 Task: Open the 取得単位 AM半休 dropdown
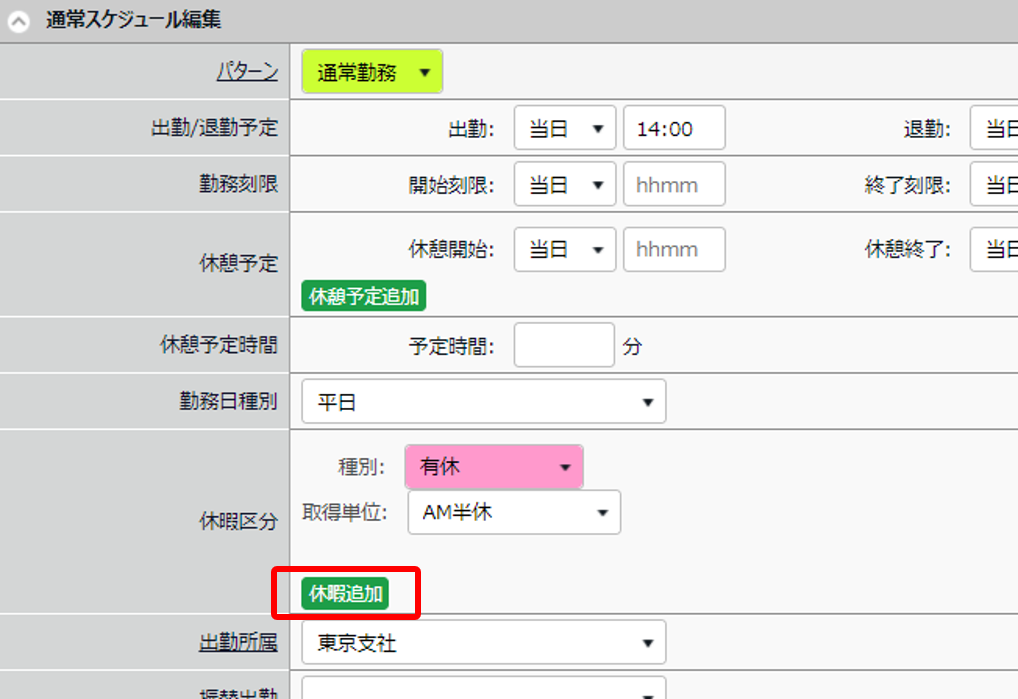(x=514, y=512)
